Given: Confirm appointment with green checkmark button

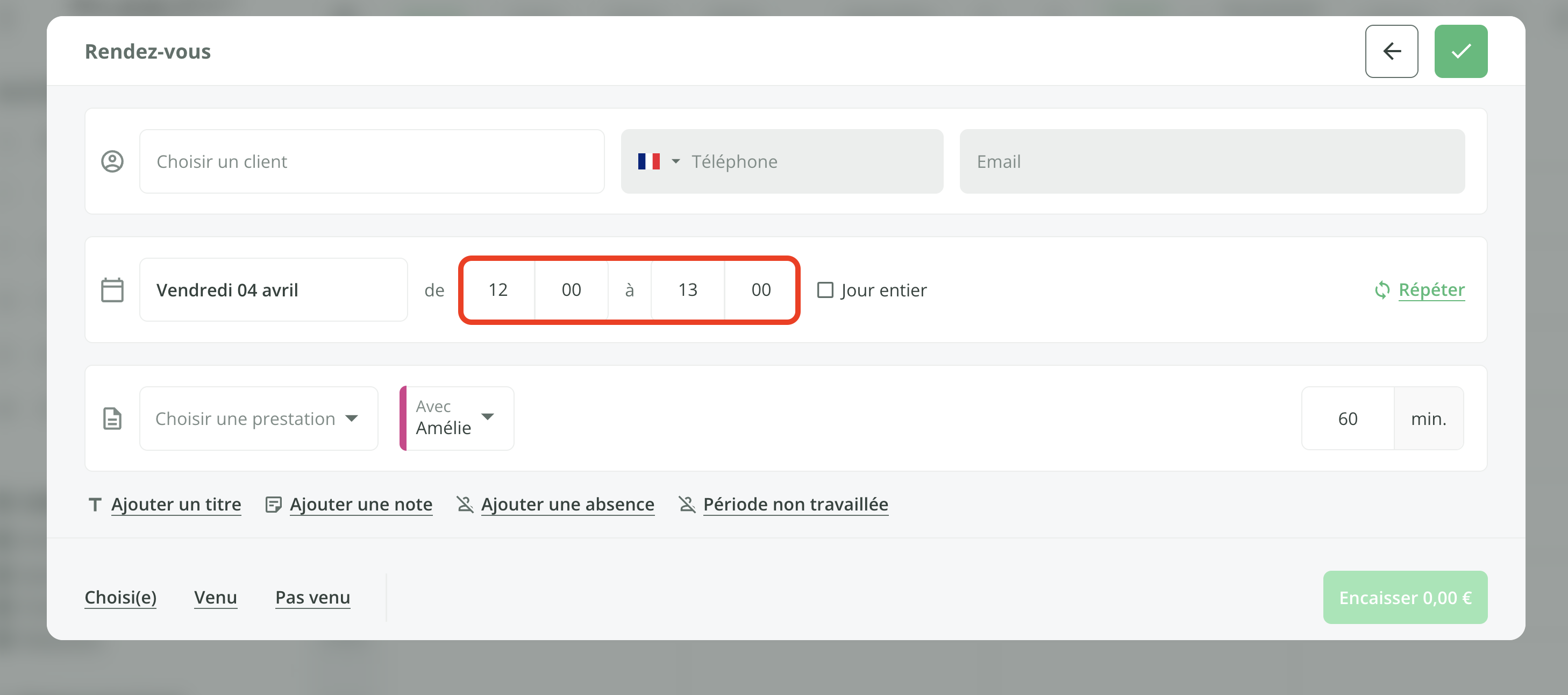Looking at the screenshot, I should pos(1460,51).
